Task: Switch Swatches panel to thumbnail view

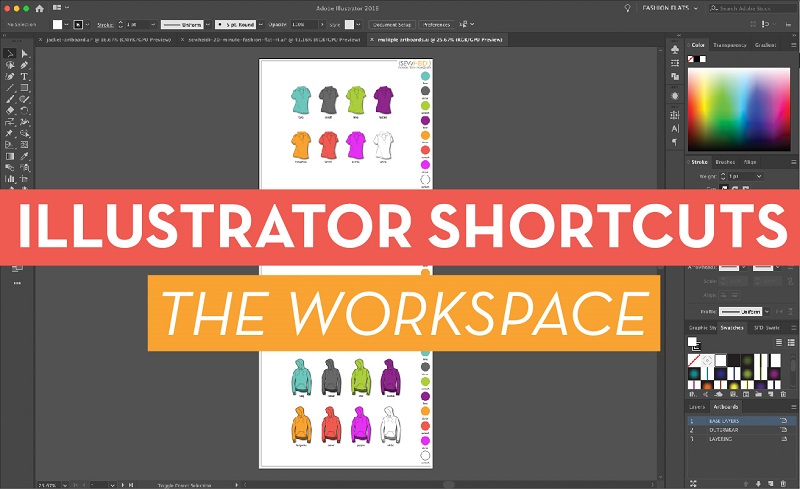Action: 791,342
